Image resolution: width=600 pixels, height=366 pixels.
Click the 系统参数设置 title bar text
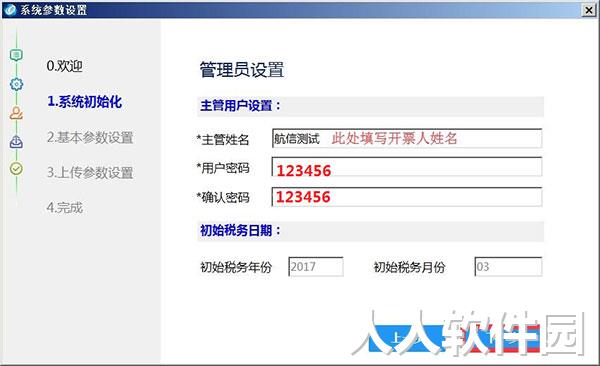pyautogui.click(x=54, y=10)
